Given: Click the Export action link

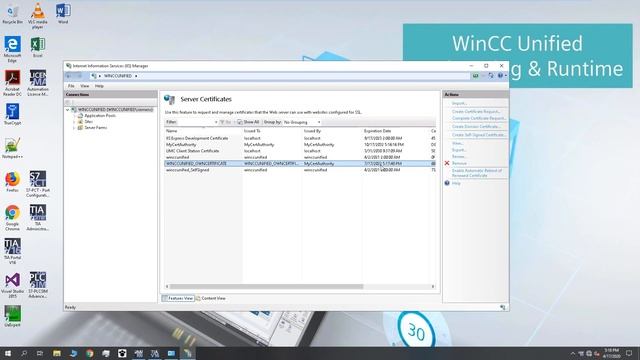Looking at the screenshot, I should (459, 150).
